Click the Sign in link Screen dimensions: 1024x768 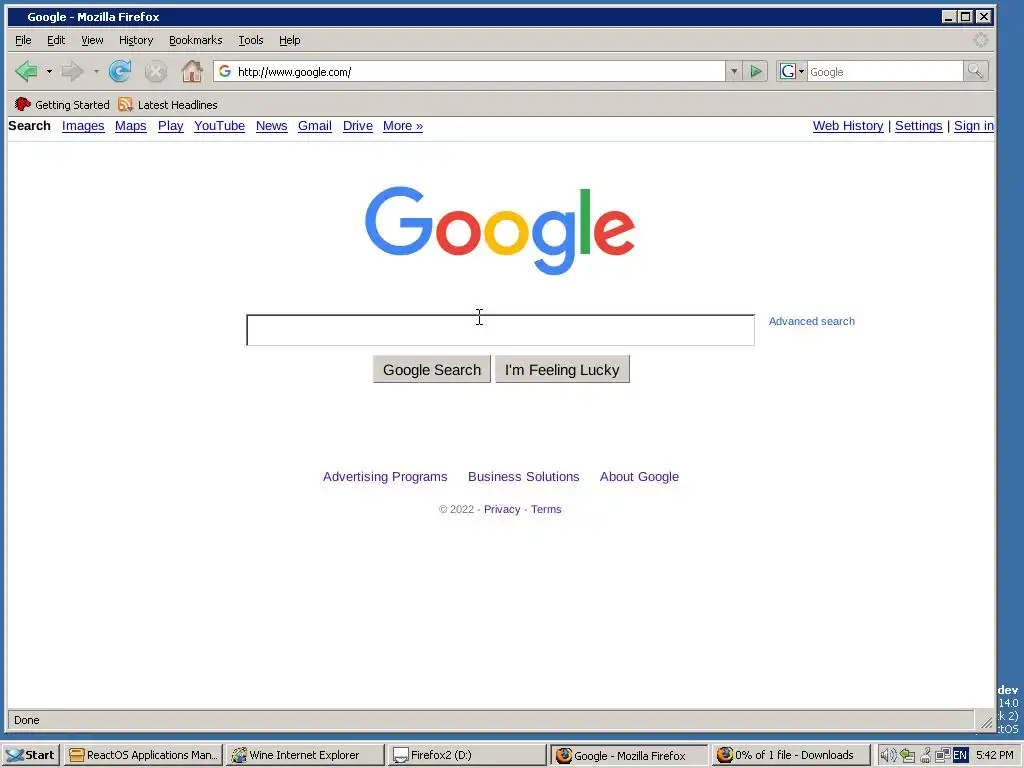click(x=974, y=126)
